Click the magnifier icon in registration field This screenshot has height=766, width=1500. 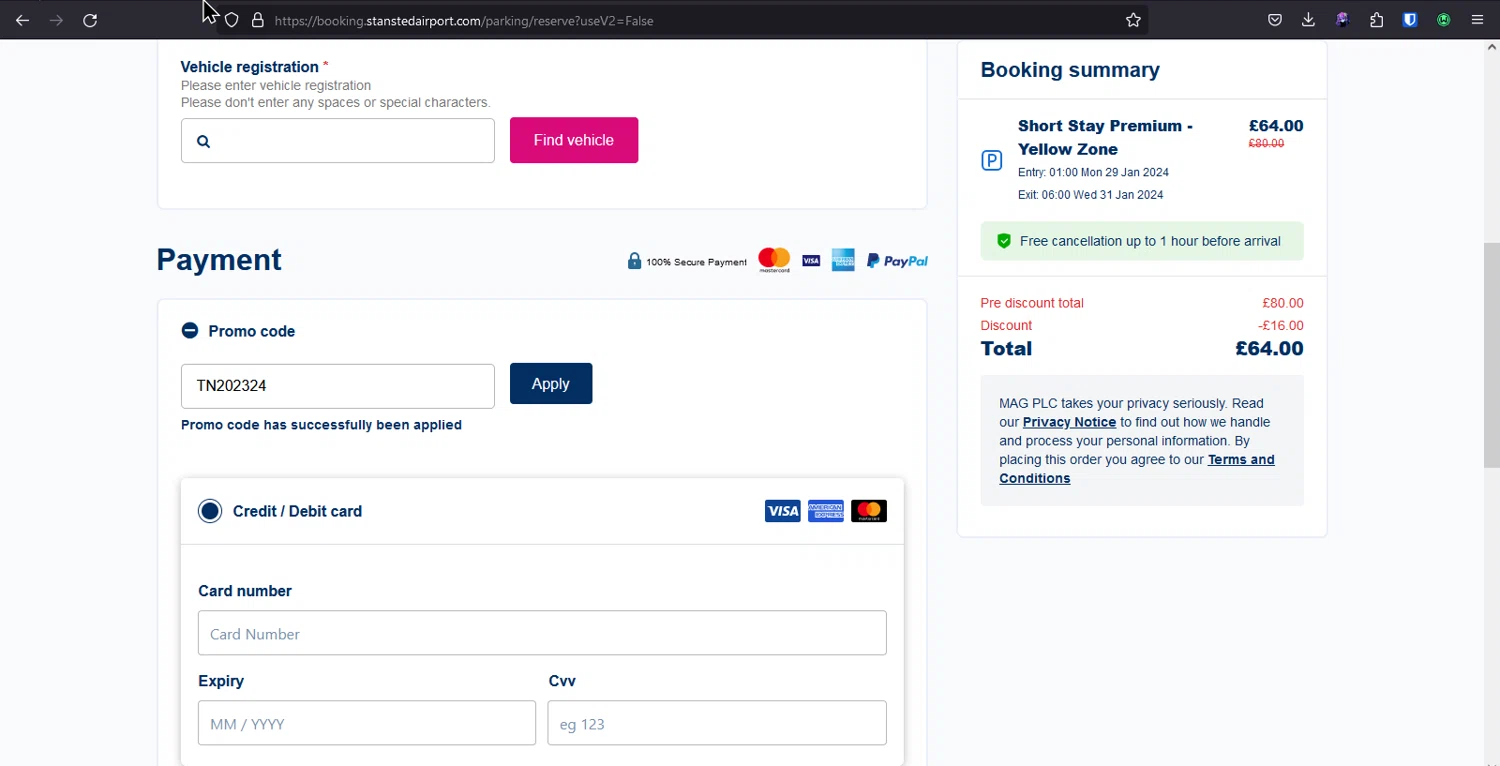tap(203, 141)
